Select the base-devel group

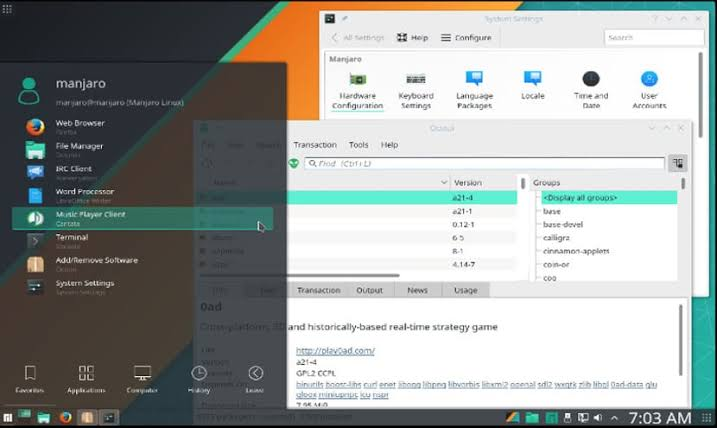tap(562, 225)
